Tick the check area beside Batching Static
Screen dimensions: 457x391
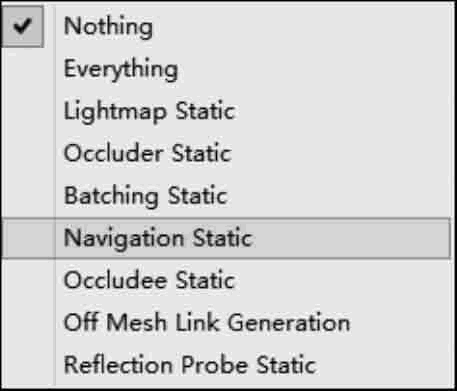[x=28, y=196]
